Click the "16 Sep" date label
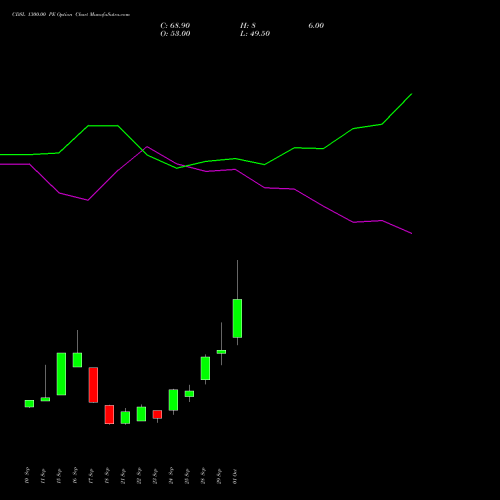This screenshot has height=500, width=500. tap(75, 476)
